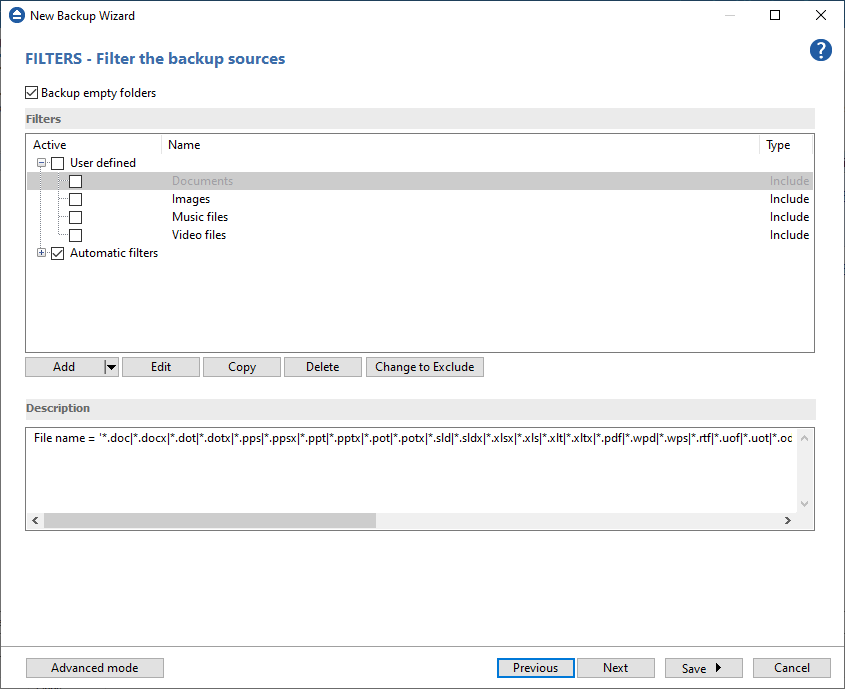Toggle the Backup empty folders checkbox

(x=31, y=93)
